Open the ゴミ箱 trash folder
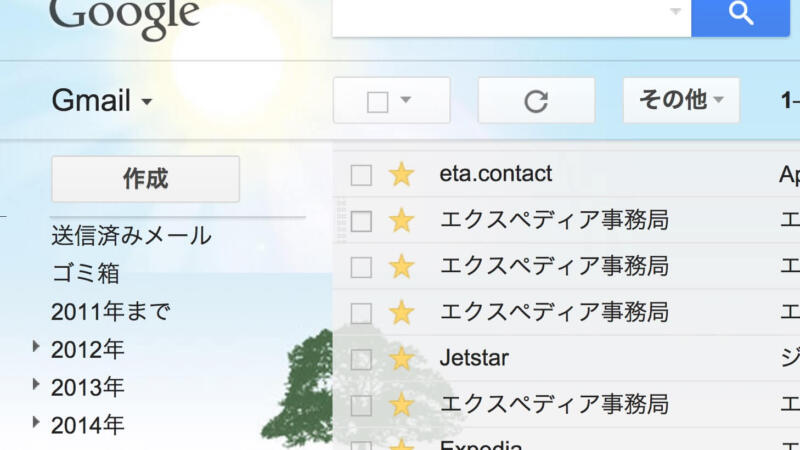800x450 pixels. (x=86, y=273)
